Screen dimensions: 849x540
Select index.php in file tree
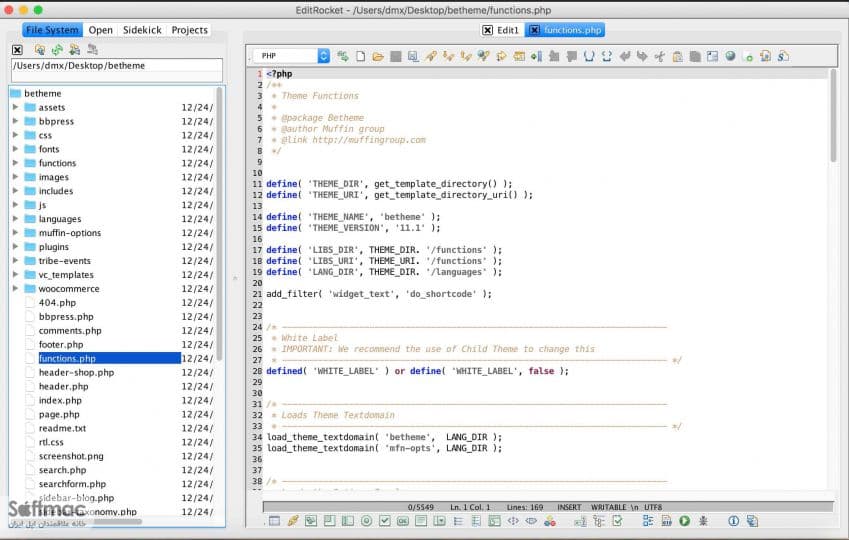click(x=60, y=400)
